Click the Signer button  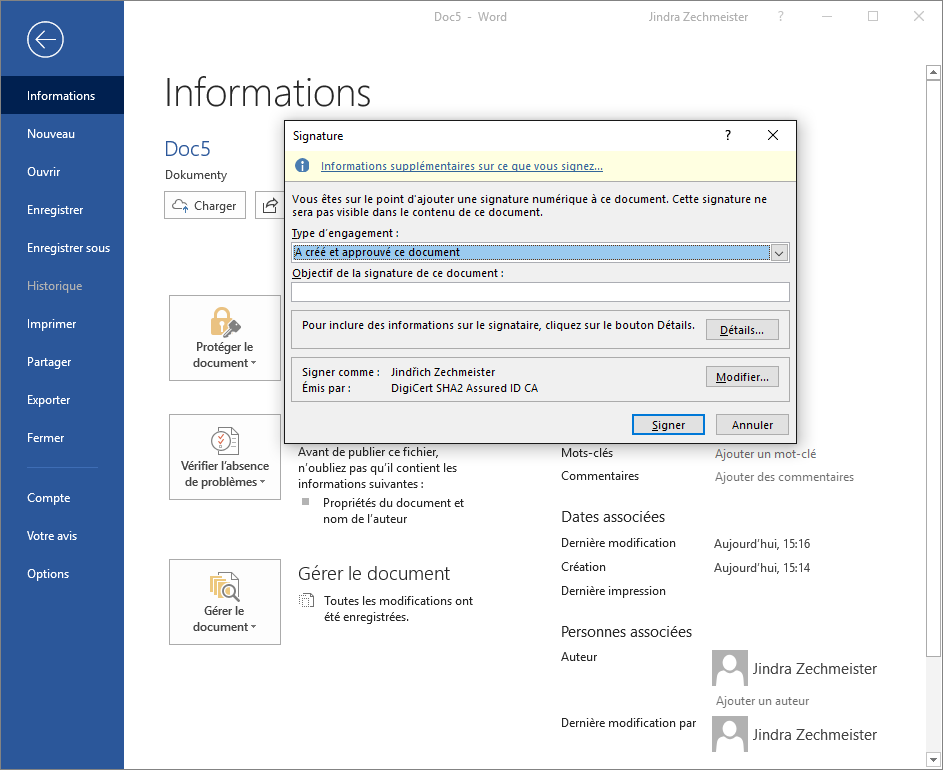pyautogui.click(x=668, y=425)
